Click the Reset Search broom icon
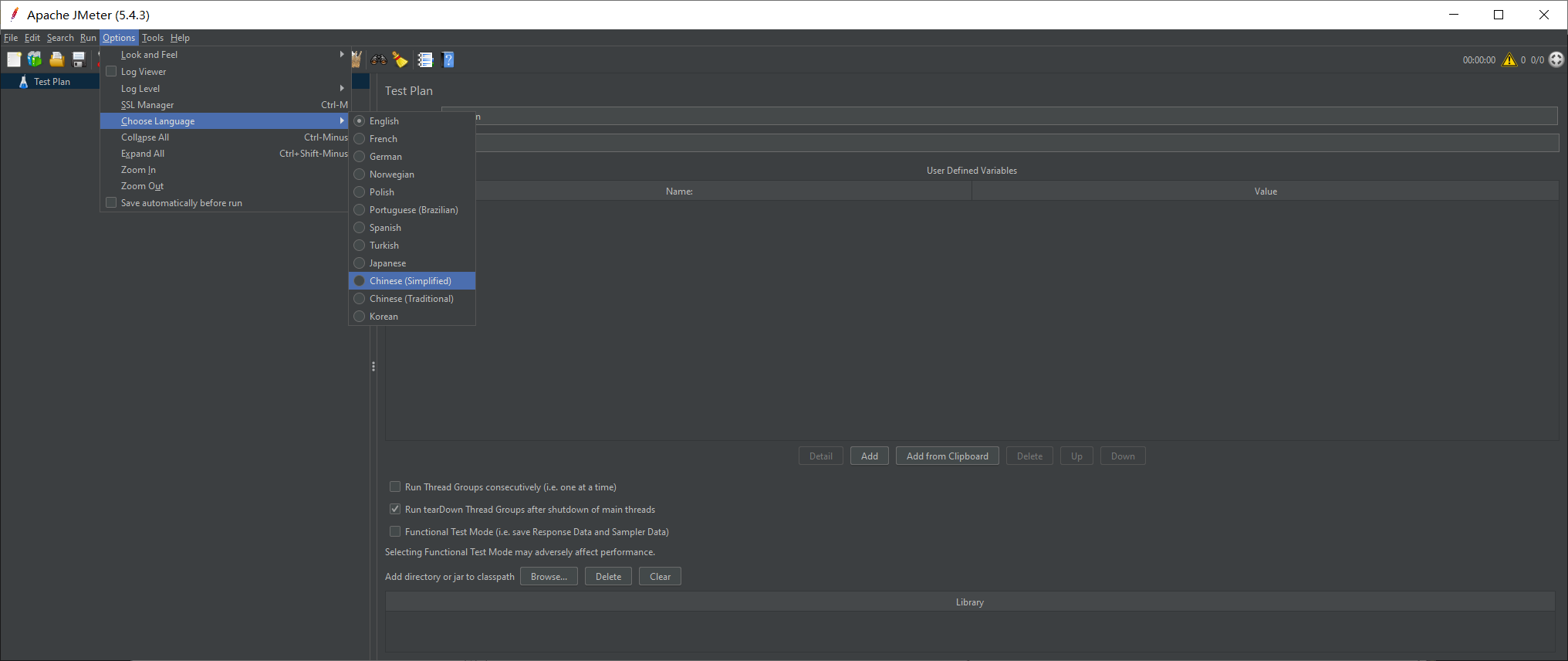 tap(400, 59)
